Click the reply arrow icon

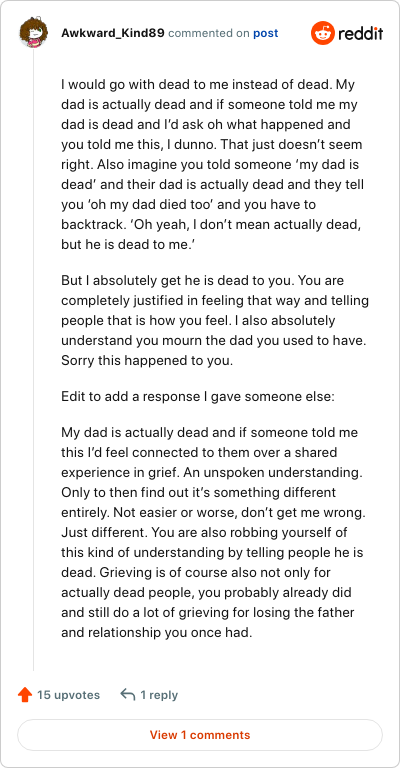(127, 695)
